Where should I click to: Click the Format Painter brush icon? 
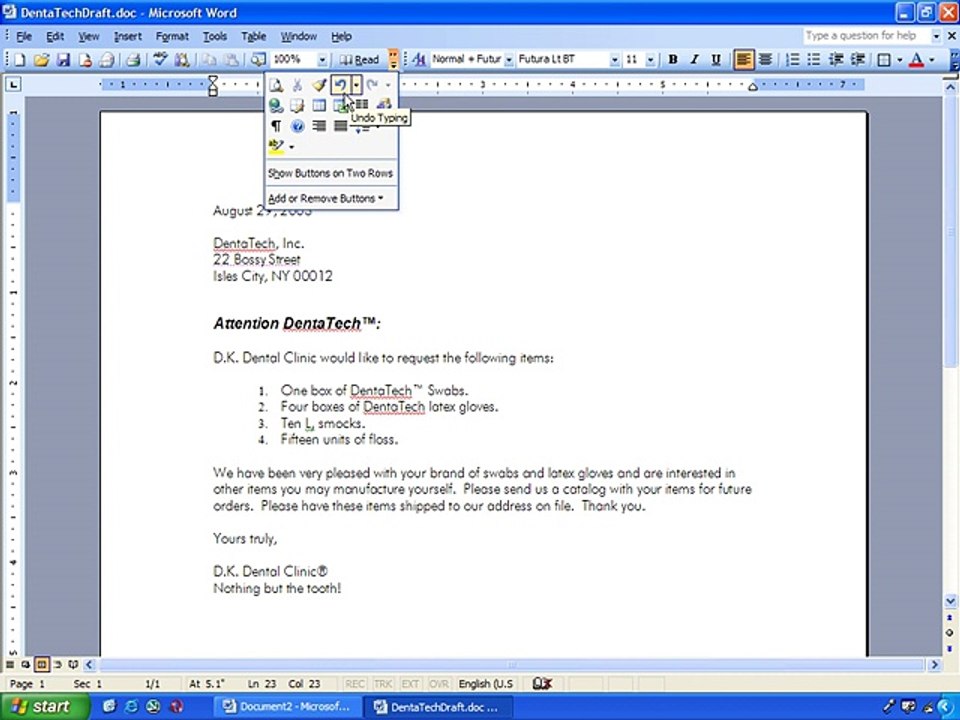point(318,85)
